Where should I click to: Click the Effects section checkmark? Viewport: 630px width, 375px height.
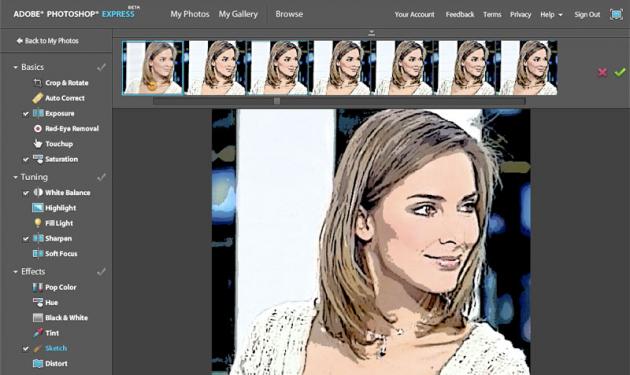[x=102, y=272]
